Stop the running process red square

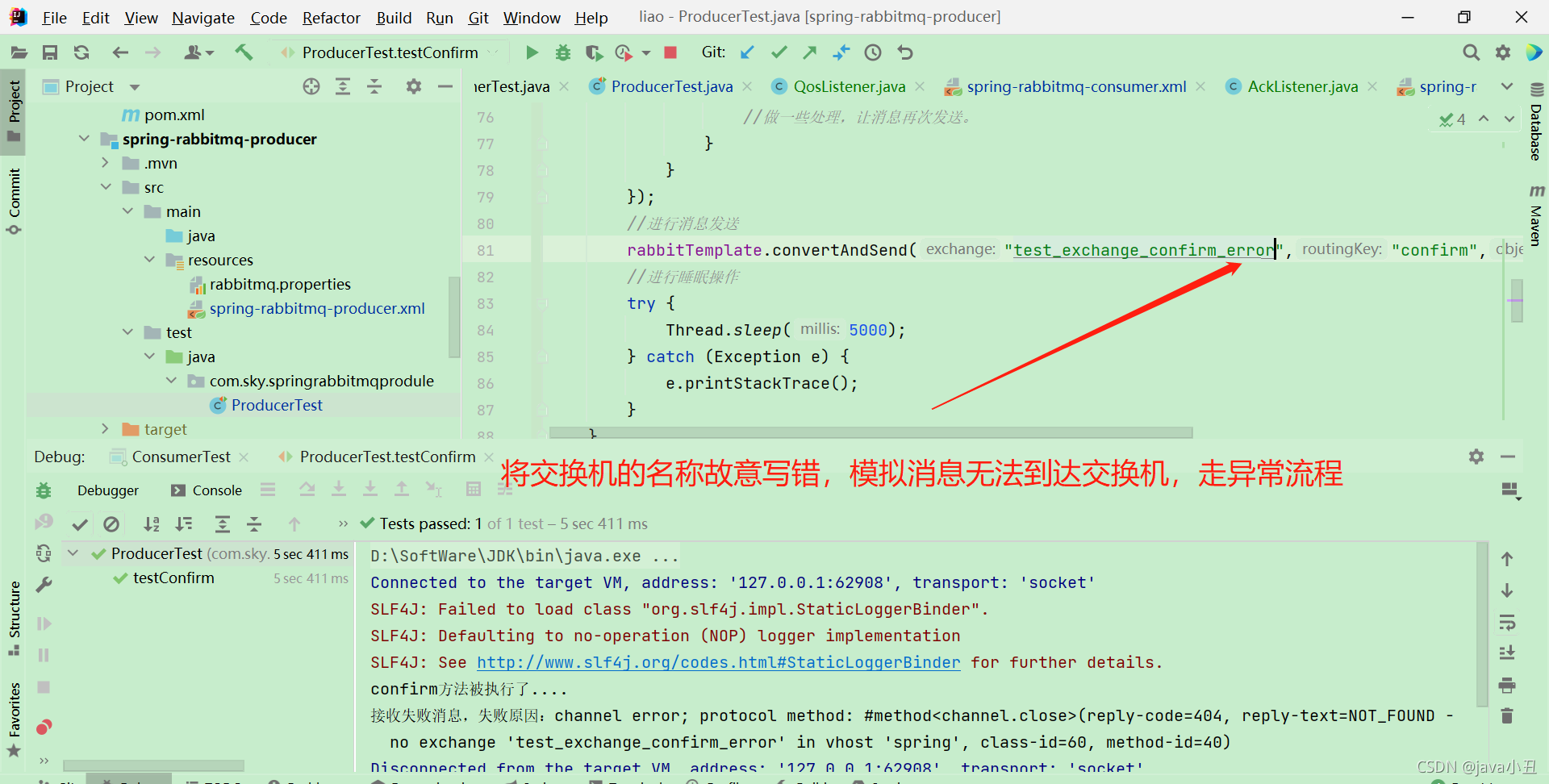click(x=670, y=52)
